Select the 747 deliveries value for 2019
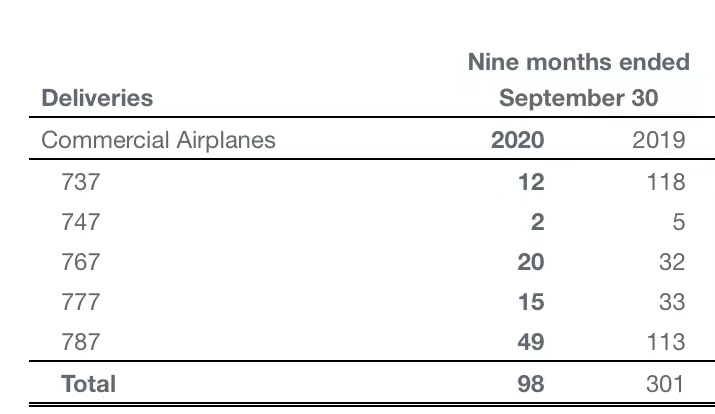The image size is (715, 414). 678,222
